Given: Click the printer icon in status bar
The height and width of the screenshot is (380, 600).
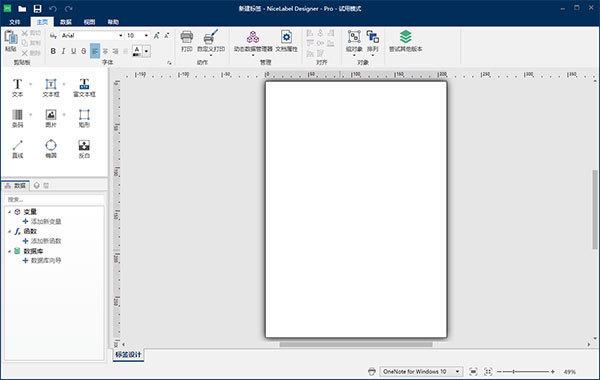Looking at the screenshot, I should pos(372,372).
